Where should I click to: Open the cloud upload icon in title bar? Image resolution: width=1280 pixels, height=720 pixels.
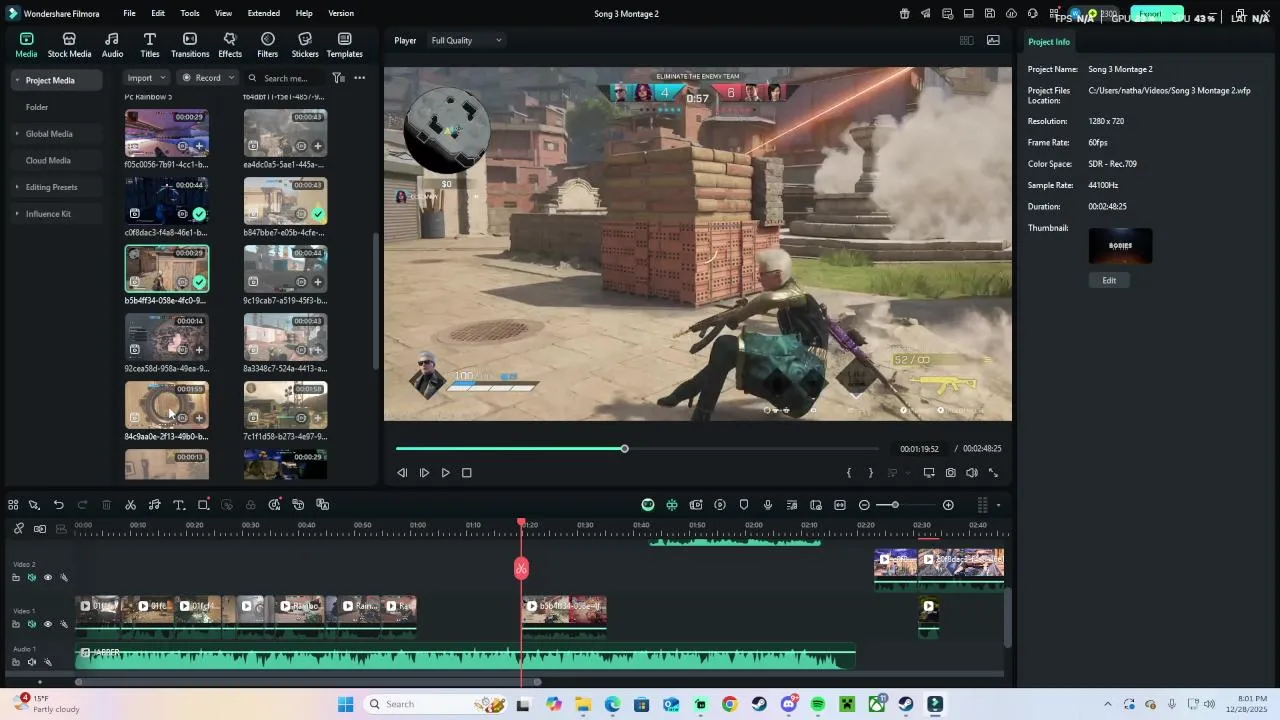pos(1011,14)
